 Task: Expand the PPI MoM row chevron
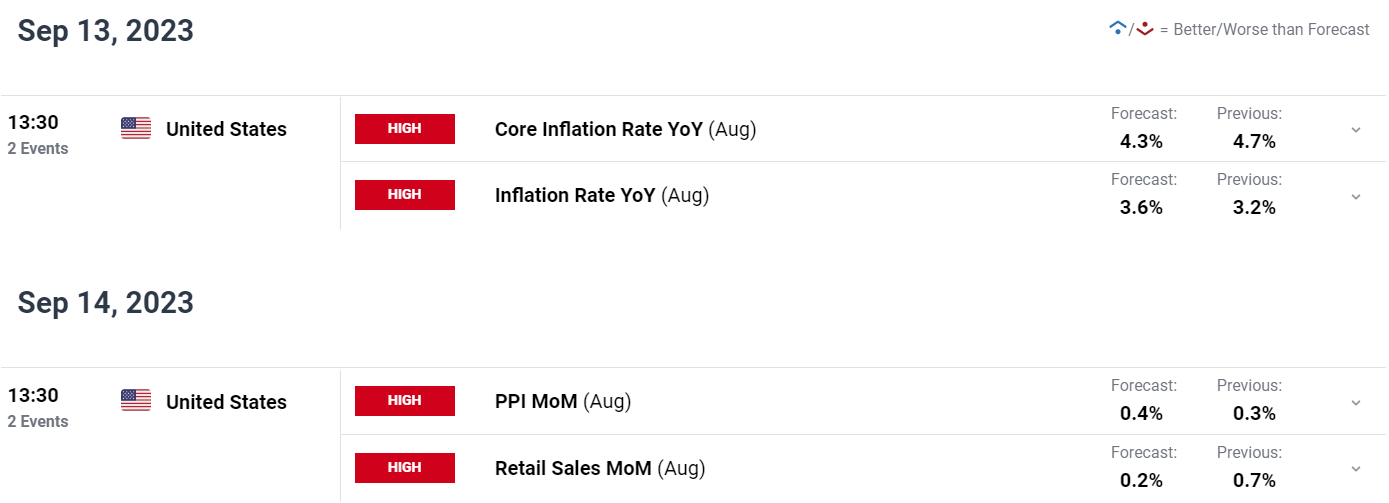1356,402
